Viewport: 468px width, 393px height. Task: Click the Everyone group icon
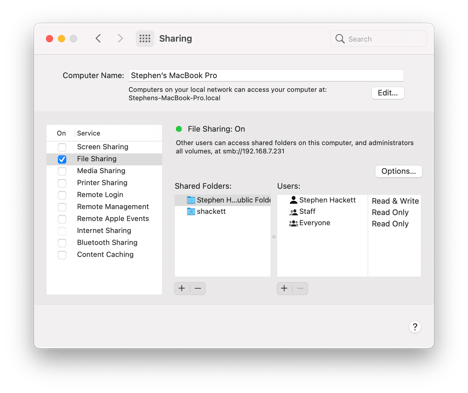pos(293,223)
